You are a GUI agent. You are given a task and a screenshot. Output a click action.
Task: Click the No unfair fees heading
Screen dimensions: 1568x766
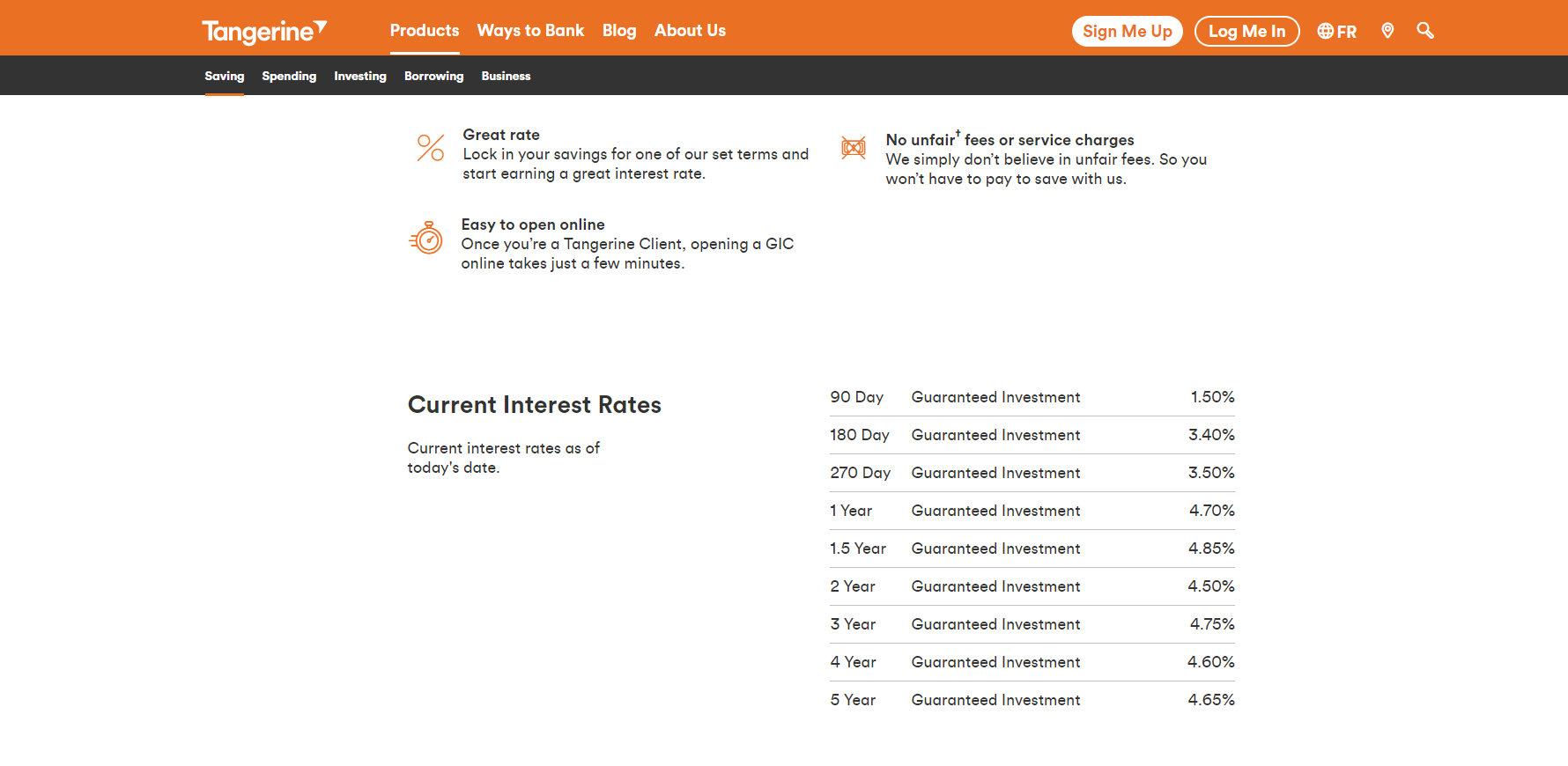click(x=1010, y=139)
